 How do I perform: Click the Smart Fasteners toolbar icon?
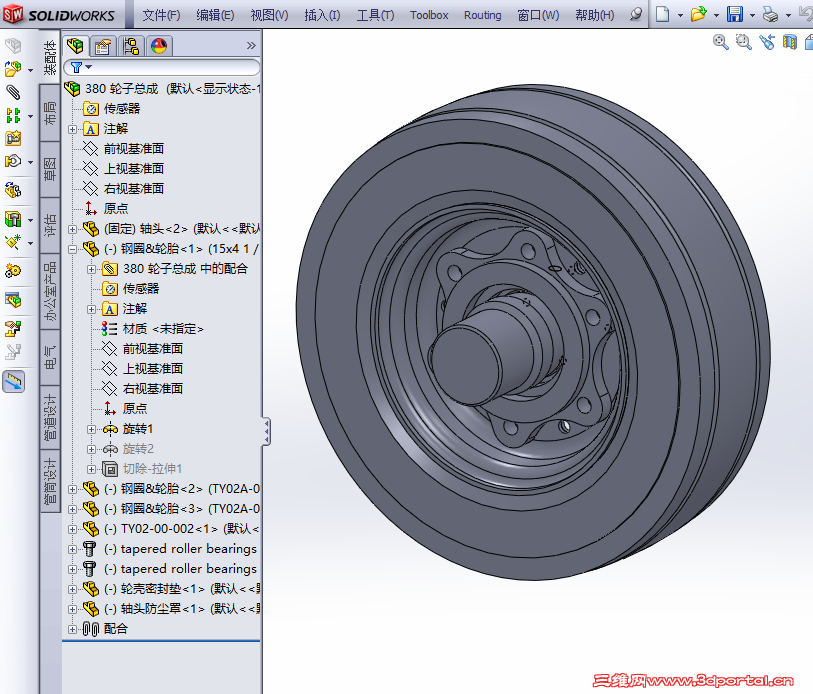point(13,138)
